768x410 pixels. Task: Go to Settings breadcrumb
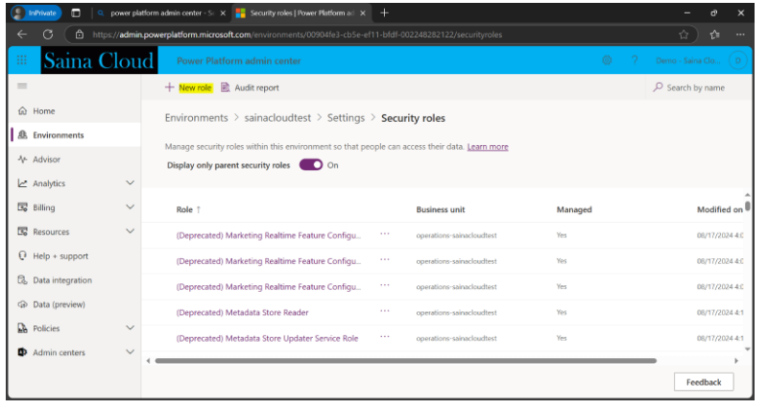pyautogui.click(x=346, y=118)
